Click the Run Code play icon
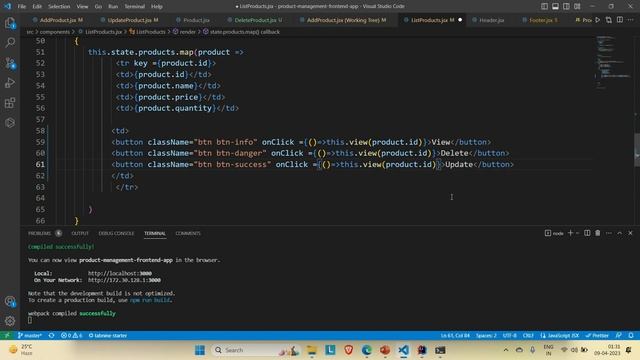This screenshot has width=640, height=360. [x=598, y=20]
